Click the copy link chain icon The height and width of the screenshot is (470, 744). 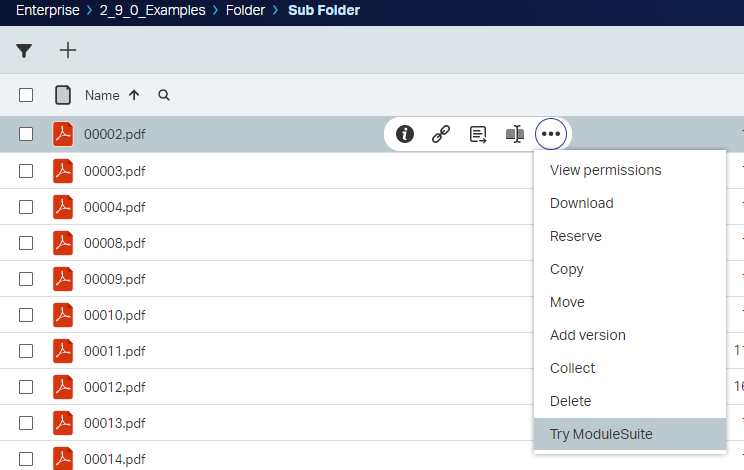pyautogui.click(x=441, y=134)
